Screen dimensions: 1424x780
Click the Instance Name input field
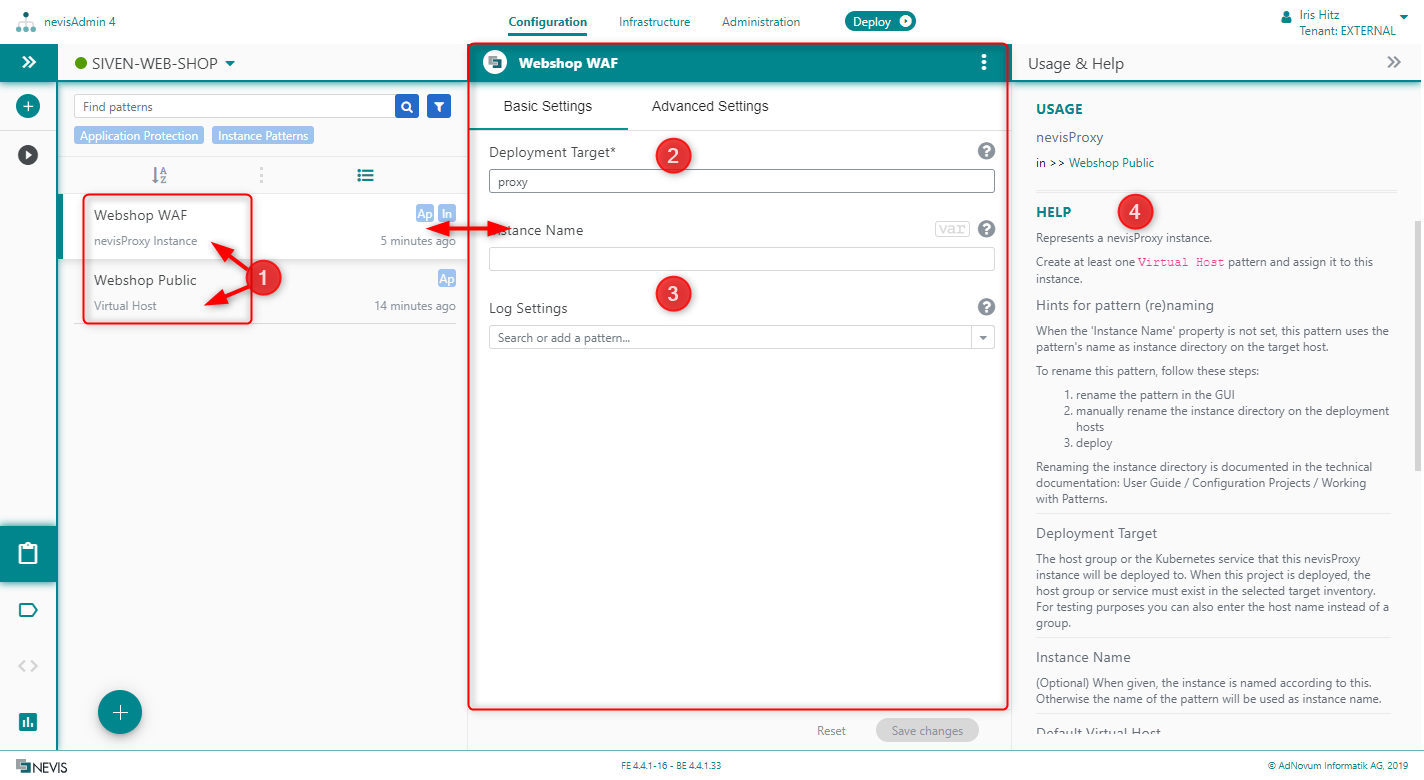coord(742,259)
